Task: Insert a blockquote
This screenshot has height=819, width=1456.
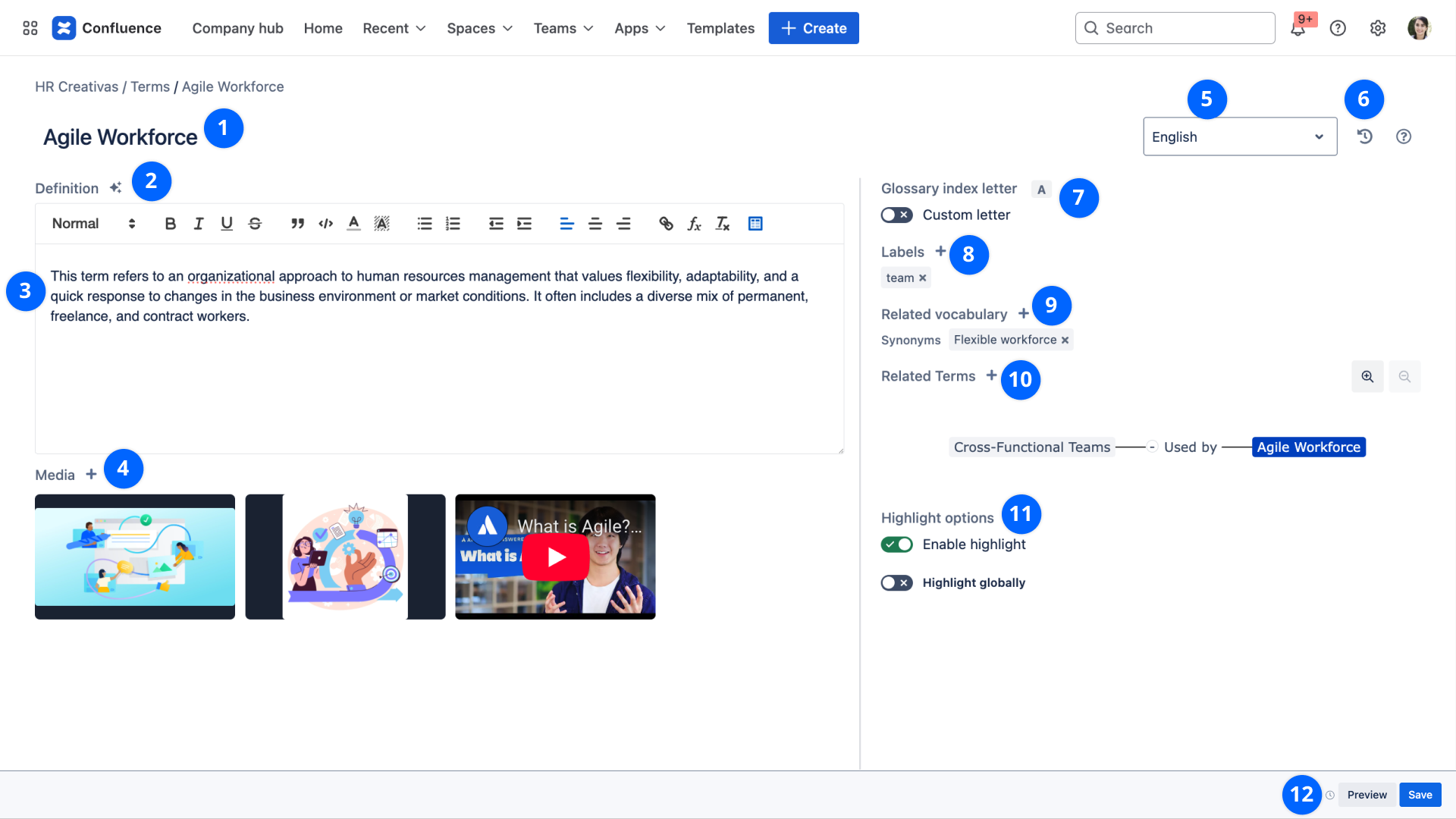Action: 297,224
